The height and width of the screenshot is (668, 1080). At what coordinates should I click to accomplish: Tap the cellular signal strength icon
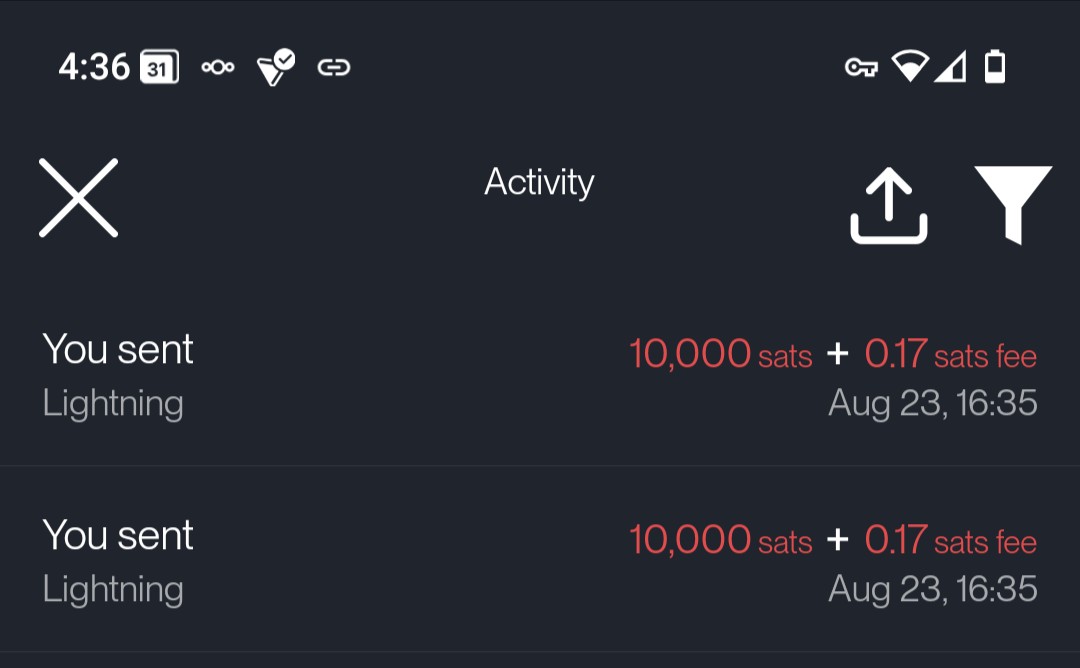[951, 68]
